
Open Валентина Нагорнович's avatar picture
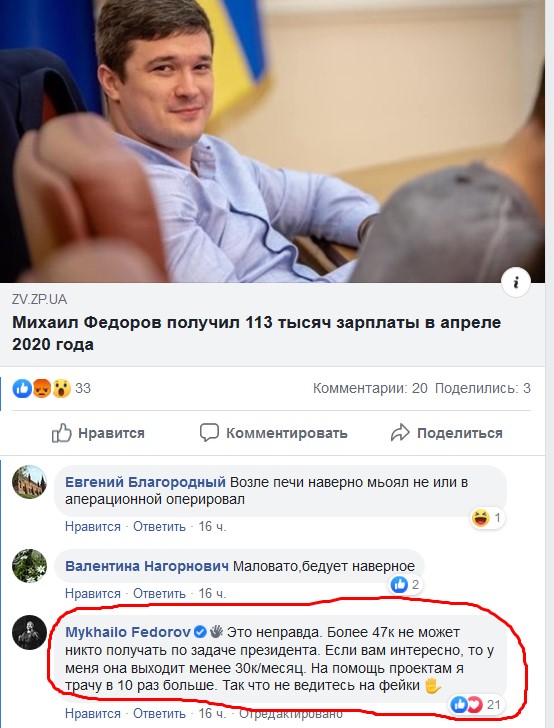point(29,566)
